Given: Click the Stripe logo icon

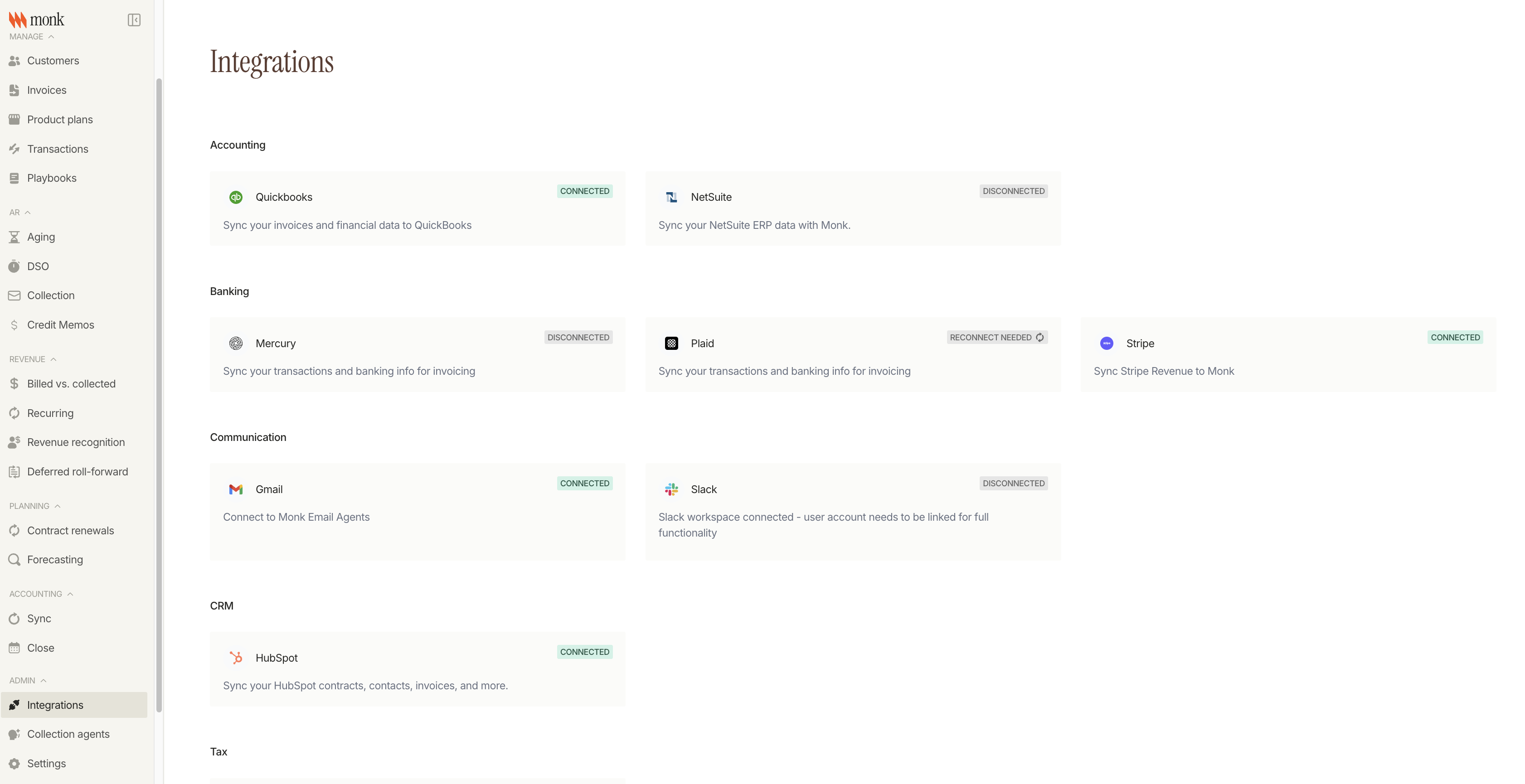Looking at the screenshot, I should 1107,343.
